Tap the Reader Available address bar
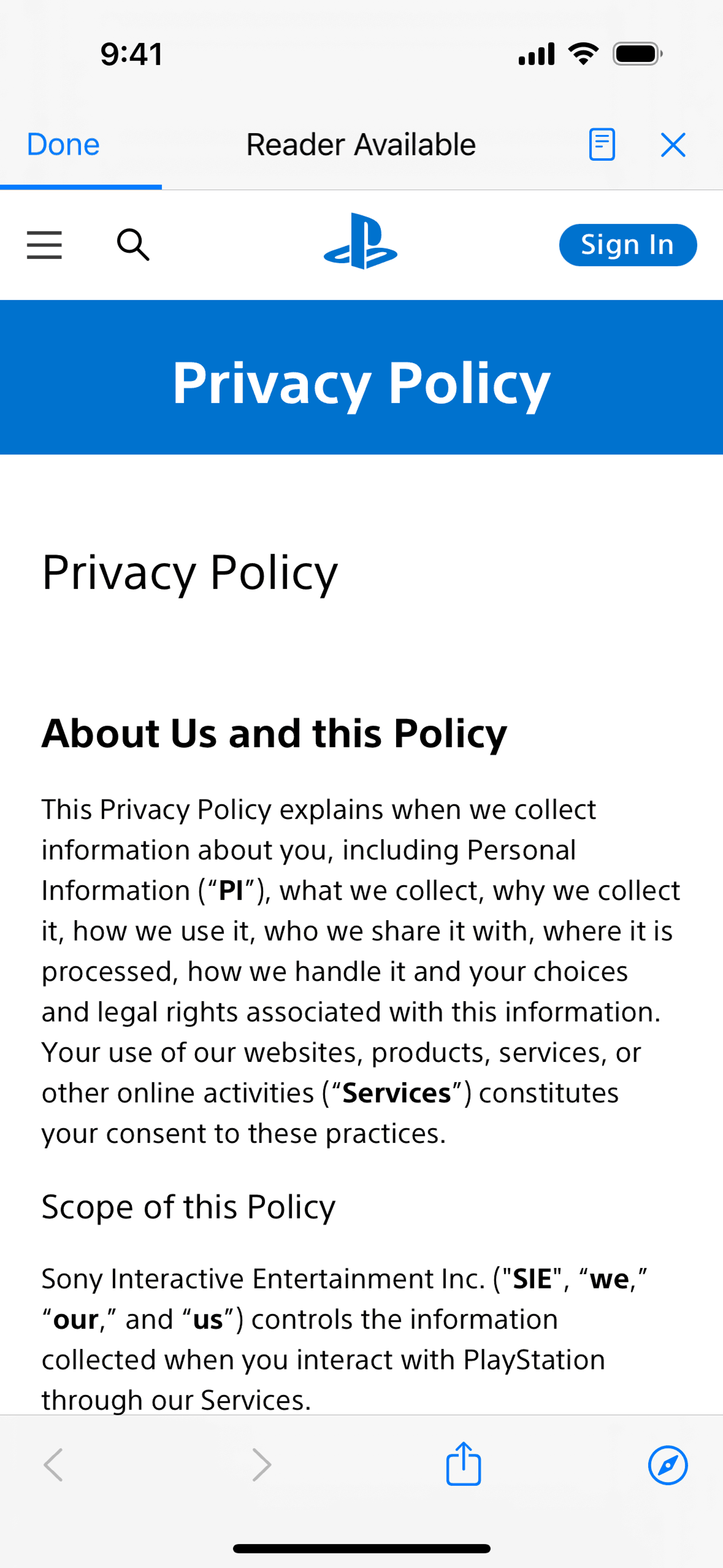Viewport: 723px width, 1568px height. [361, 145]
